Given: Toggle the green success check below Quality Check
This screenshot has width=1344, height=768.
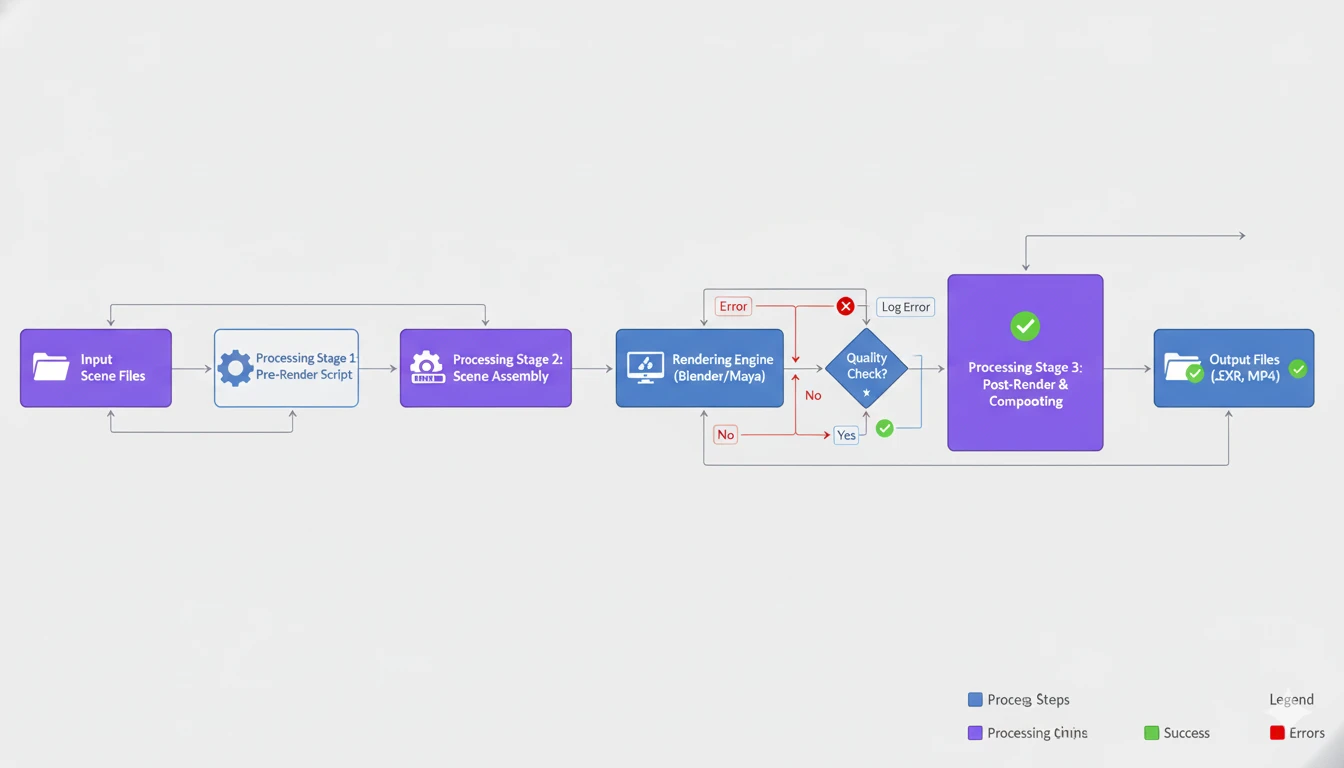Looking at the screenshot, I should (884, 428).
